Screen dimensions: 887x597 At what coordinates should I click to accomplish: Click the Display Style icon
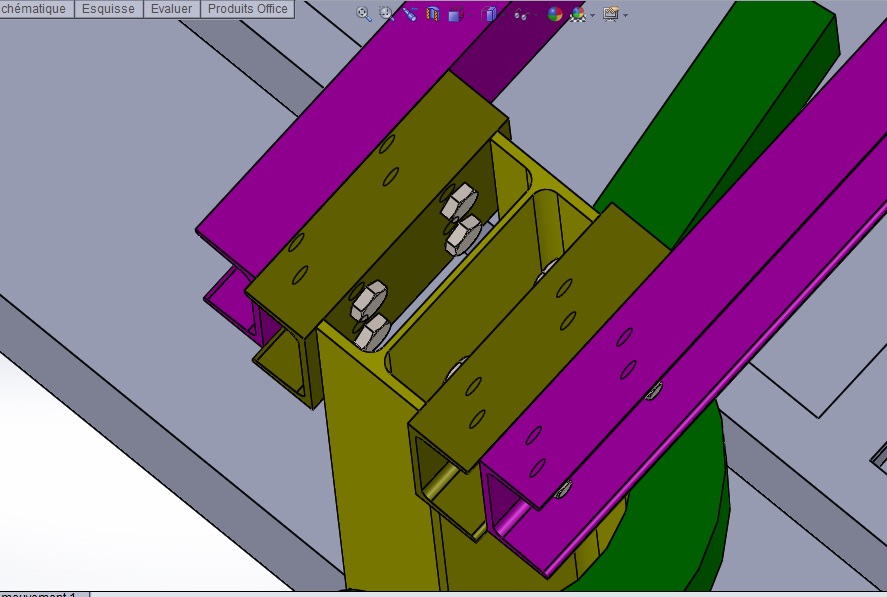pos(488,14)
